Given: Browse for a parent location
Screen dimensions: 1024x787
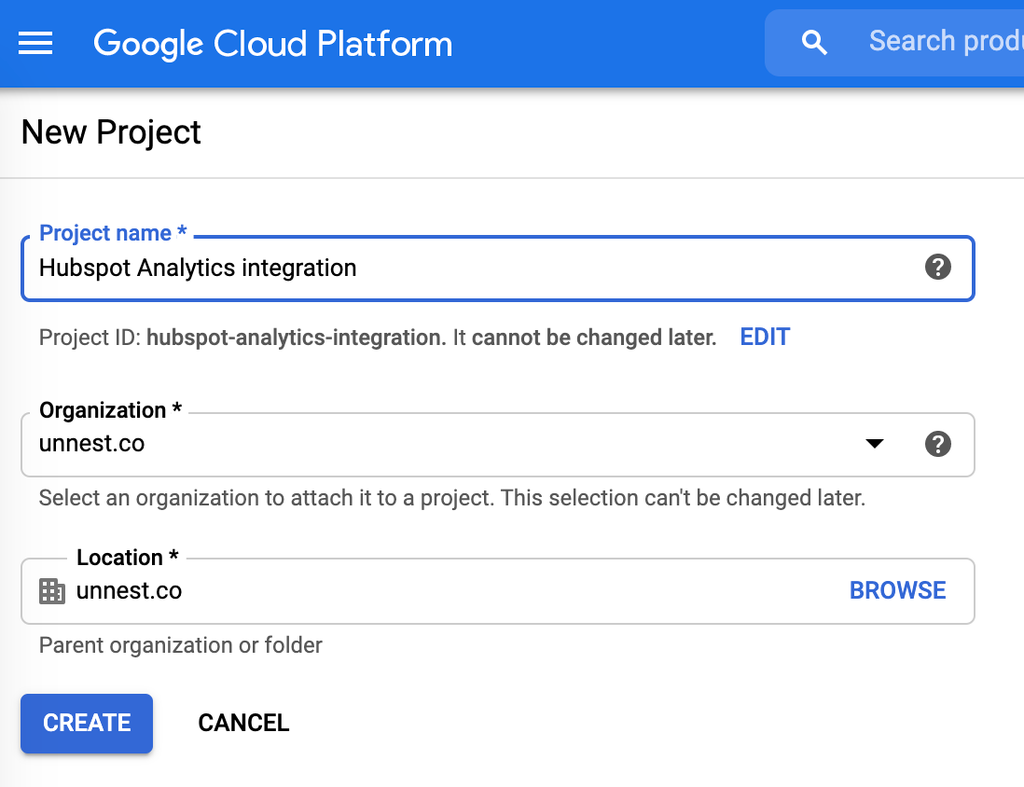Looking at the screenshot, I should click(897, 590).
